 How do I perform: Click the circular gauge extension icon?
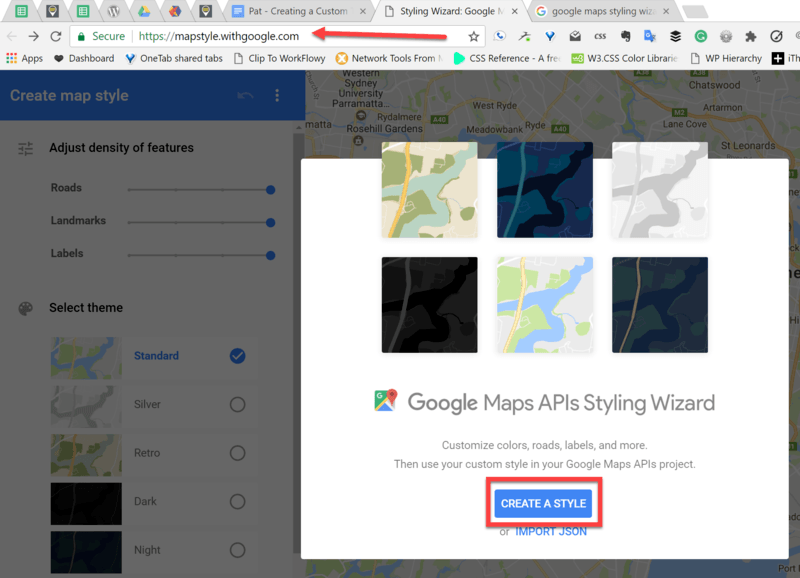click(776, 36)
